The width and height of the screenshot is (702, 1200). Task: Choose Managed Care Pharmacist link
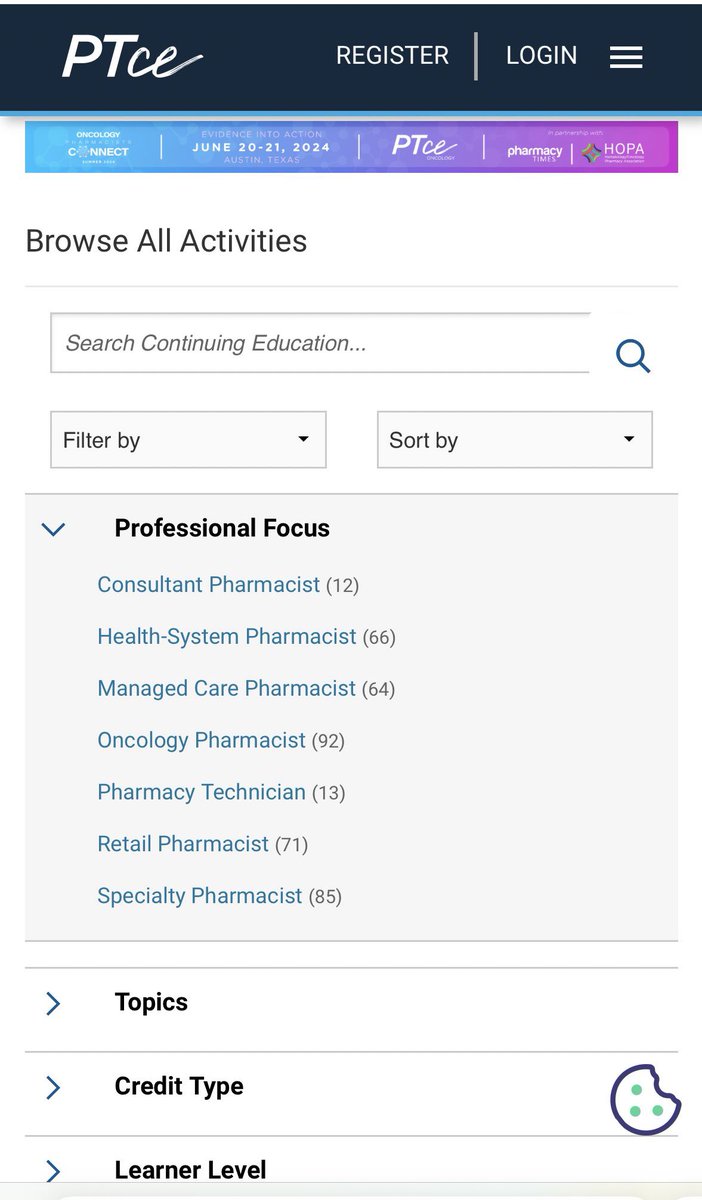[226, 688]
